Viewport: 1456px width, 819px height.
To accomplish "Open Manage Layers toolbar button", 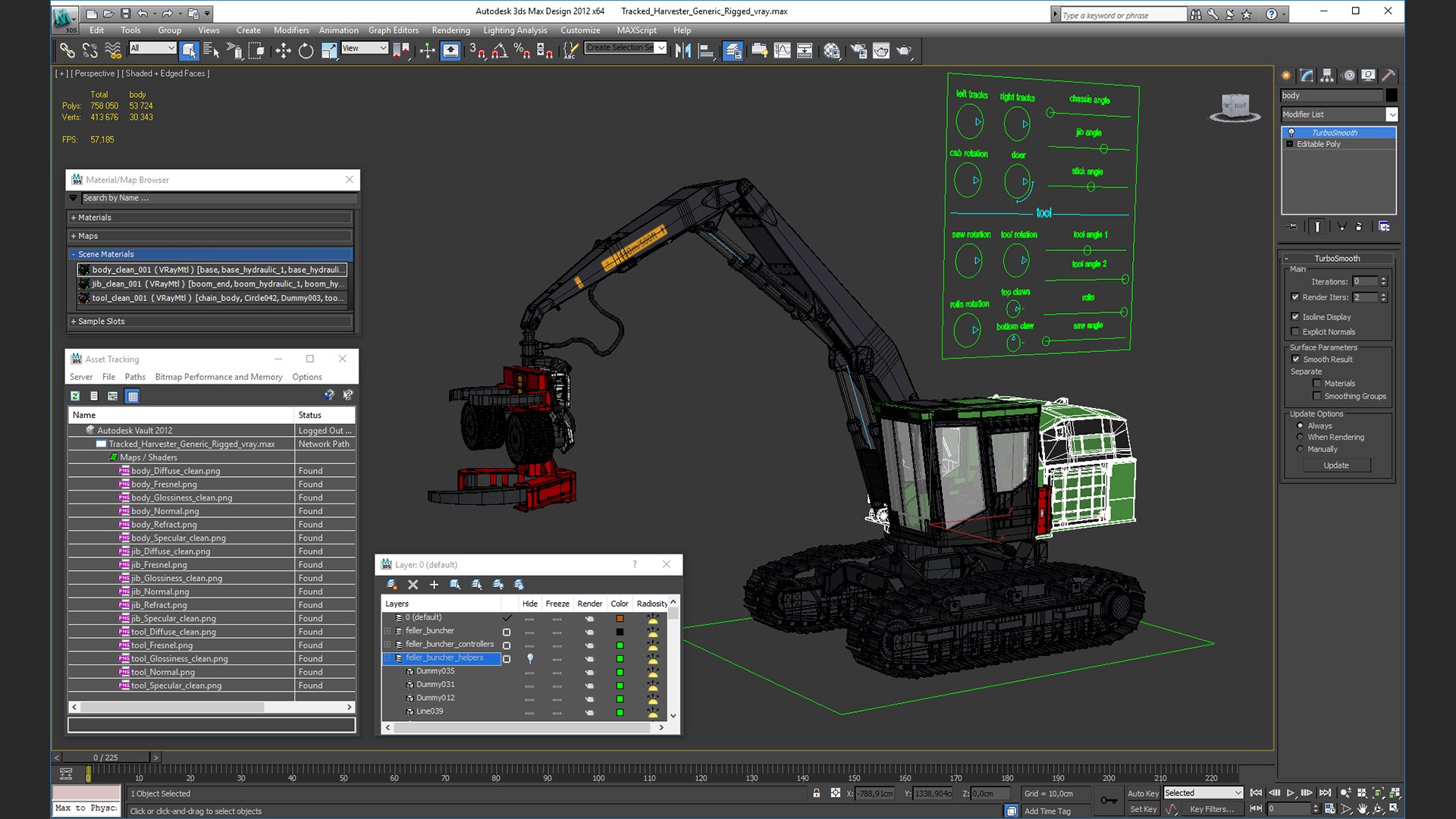I will coord(733,51).
